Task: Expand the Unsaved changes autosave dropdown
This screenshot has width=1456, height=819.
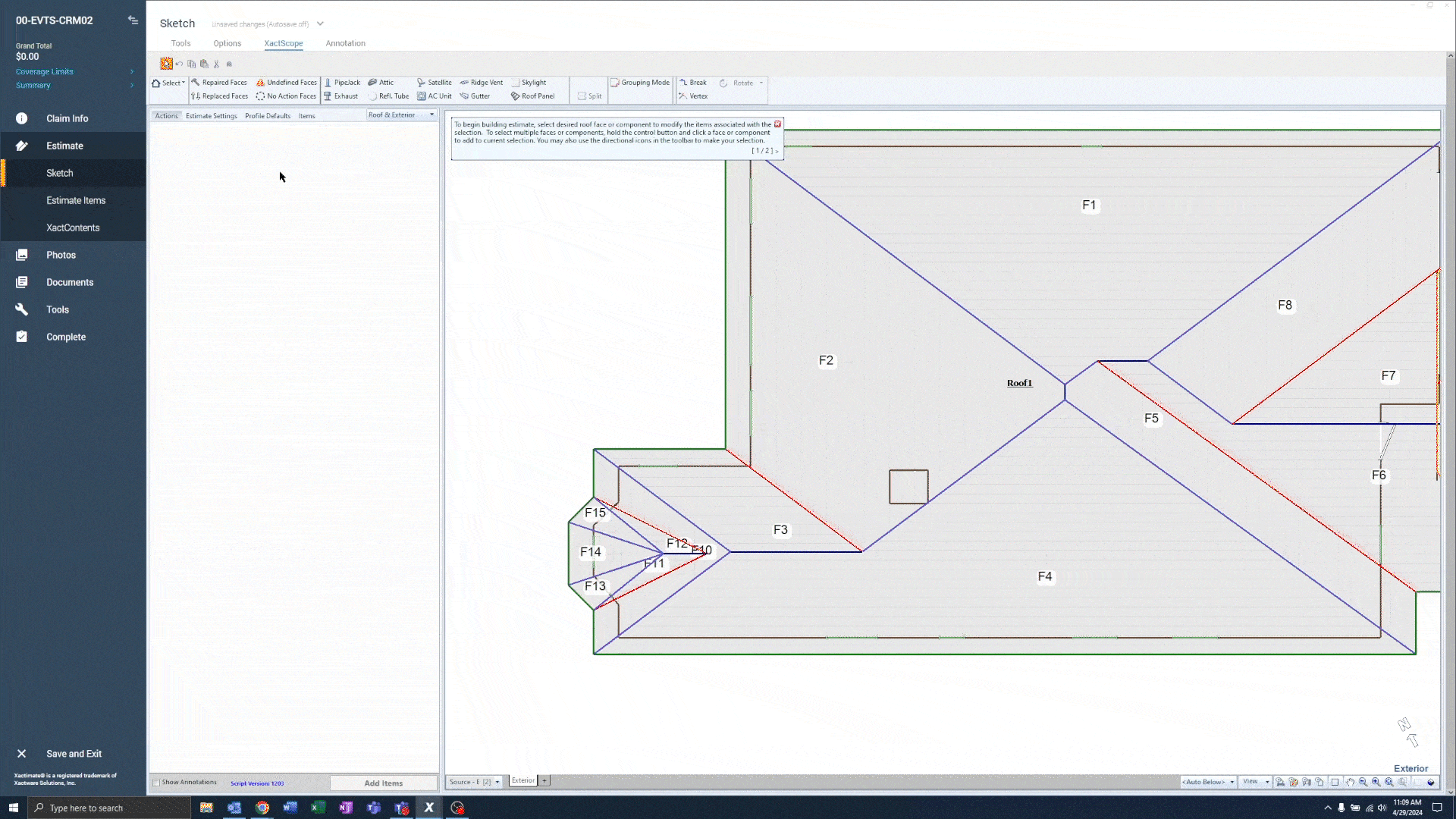Action: pyautogui.click(x=320, y=24)
